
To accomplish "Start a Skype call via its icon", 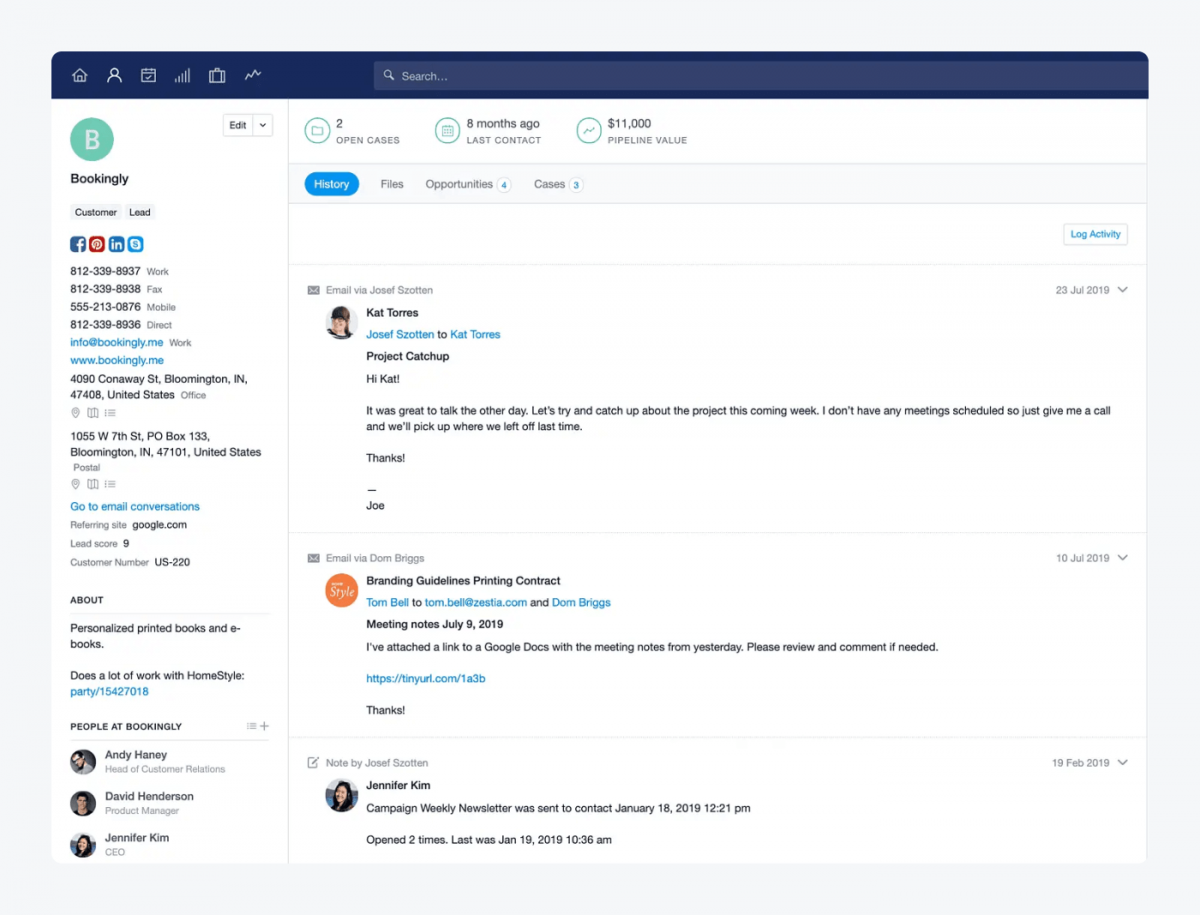I will pos(135,243).
